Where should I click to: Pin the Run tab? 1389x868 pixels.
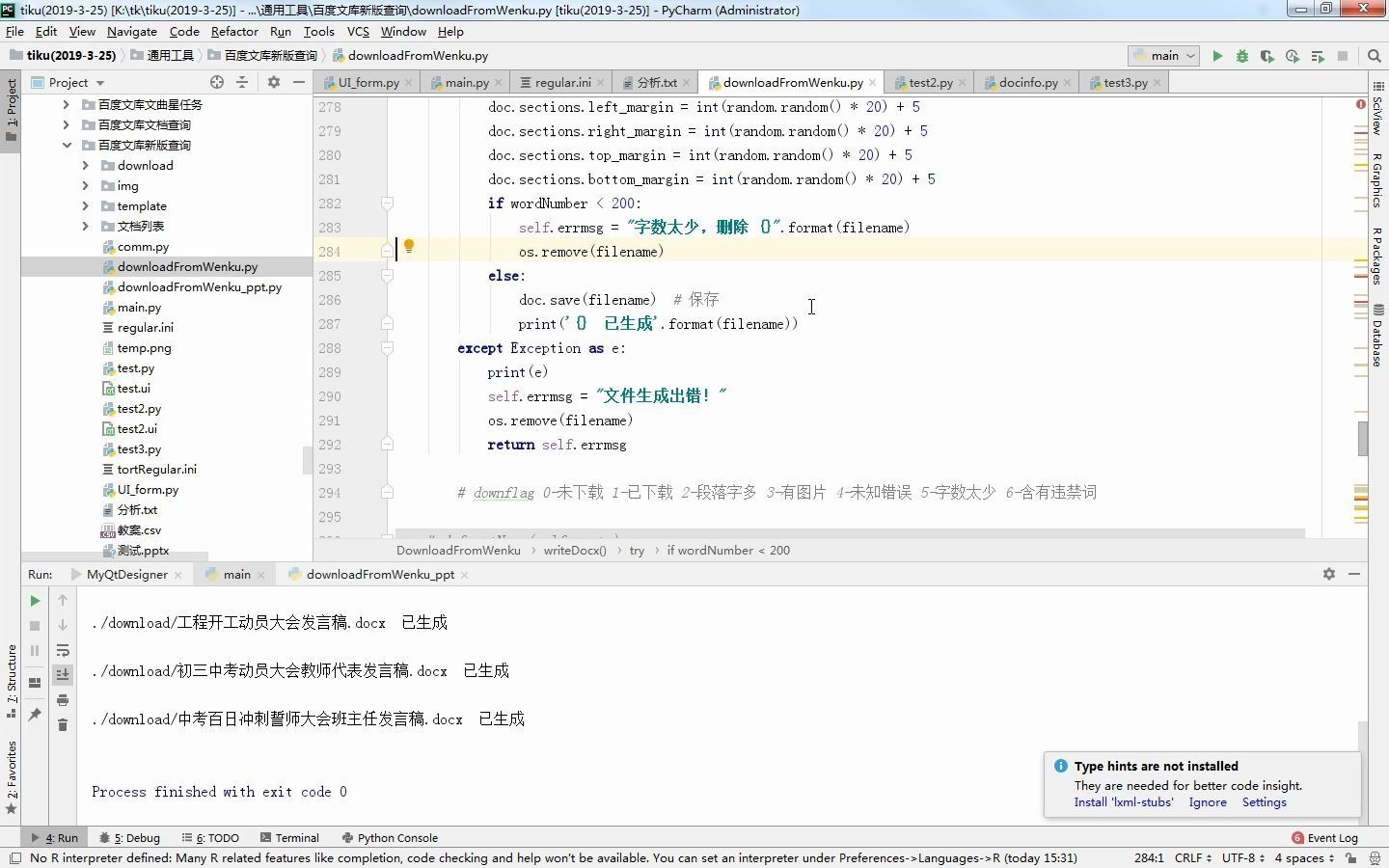click(x=36, y=713)
